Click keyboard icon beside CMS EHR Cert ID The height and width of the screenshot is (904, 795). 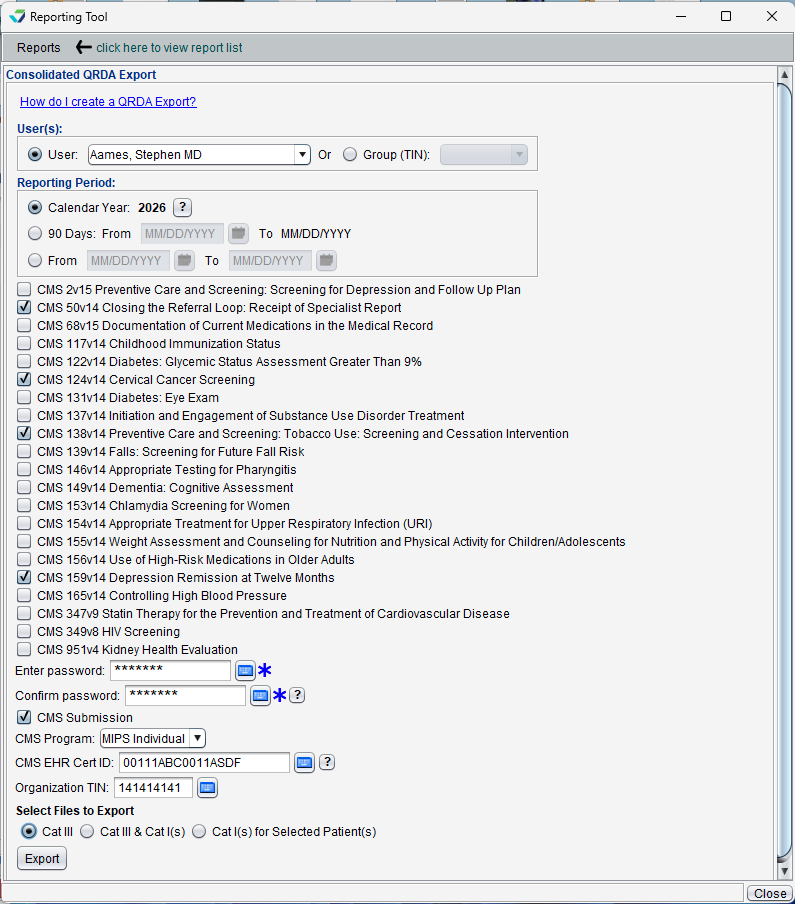304,763
